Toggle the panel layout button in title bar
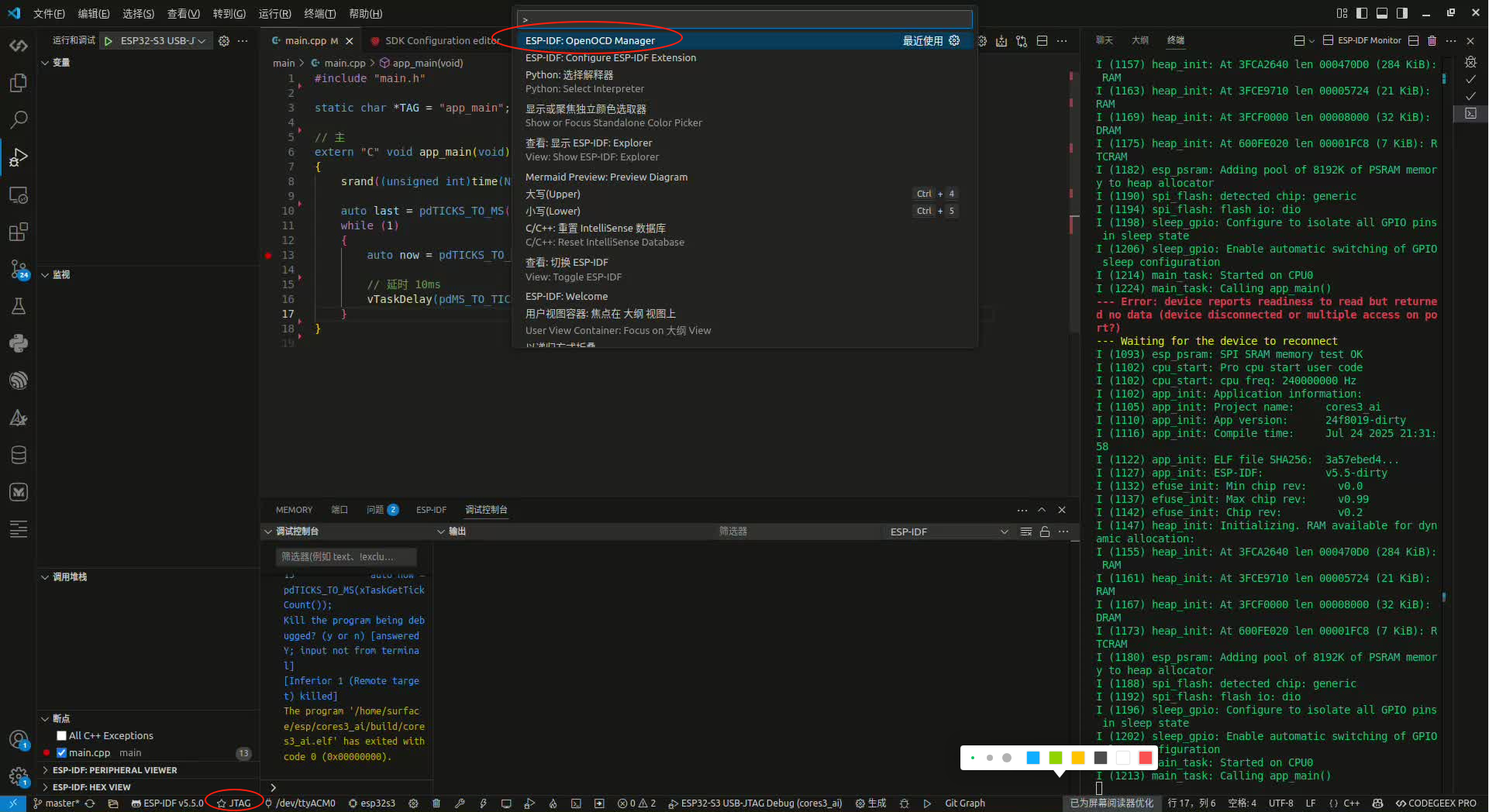The height and width of the screenshot is (812, 1489). 1382,13
